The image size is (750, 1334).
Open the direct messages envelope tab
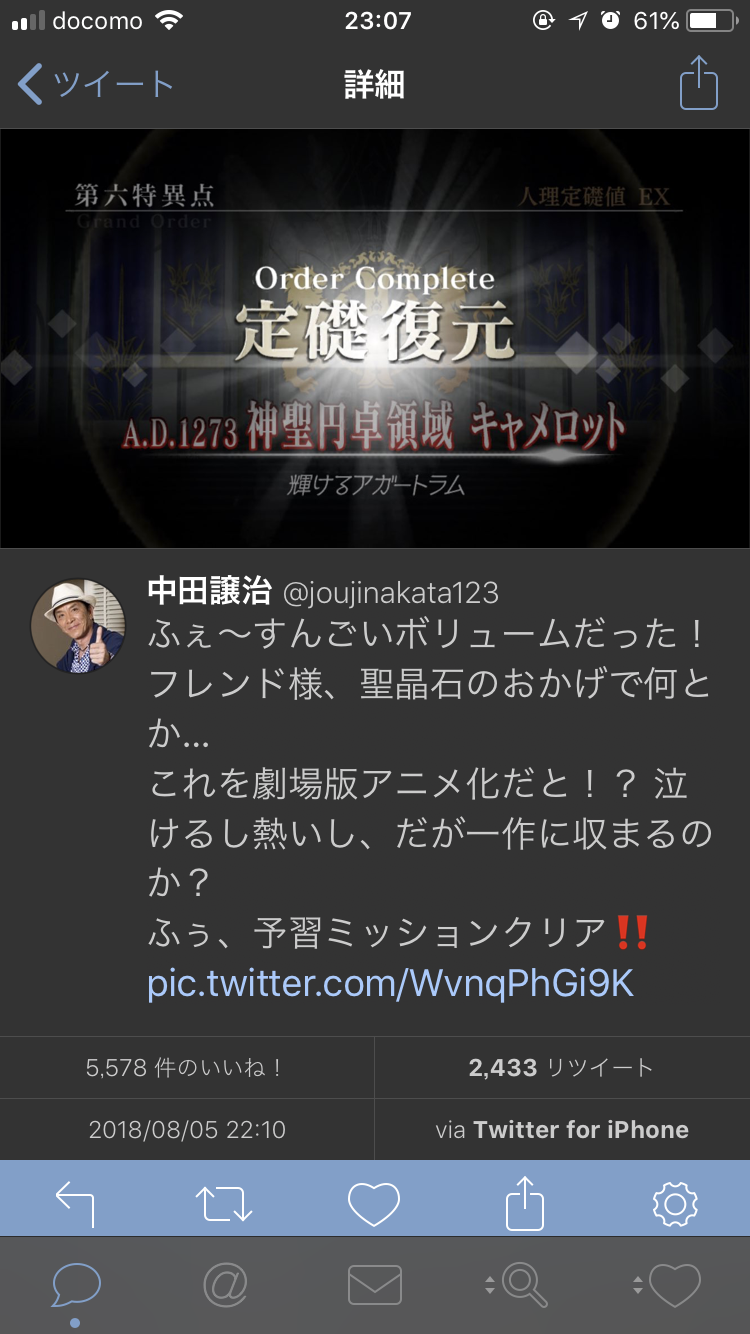click(x=375, y=1285)
